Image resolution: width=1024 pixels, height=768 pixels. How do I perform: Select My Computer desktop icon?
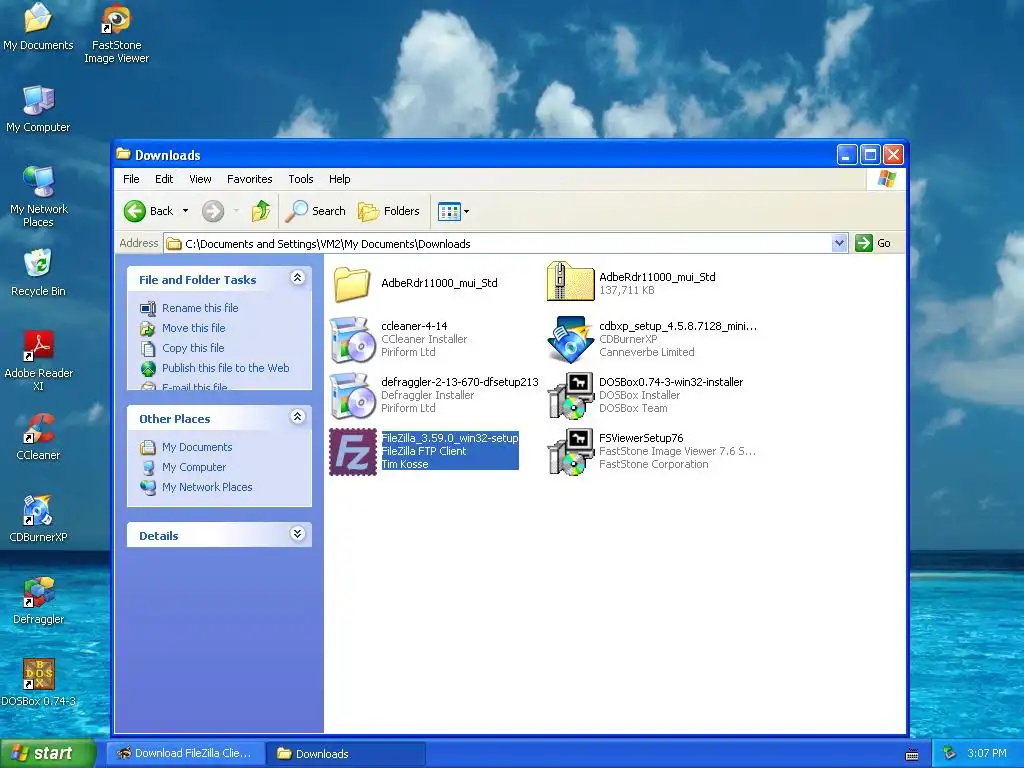tap(38, 108)
